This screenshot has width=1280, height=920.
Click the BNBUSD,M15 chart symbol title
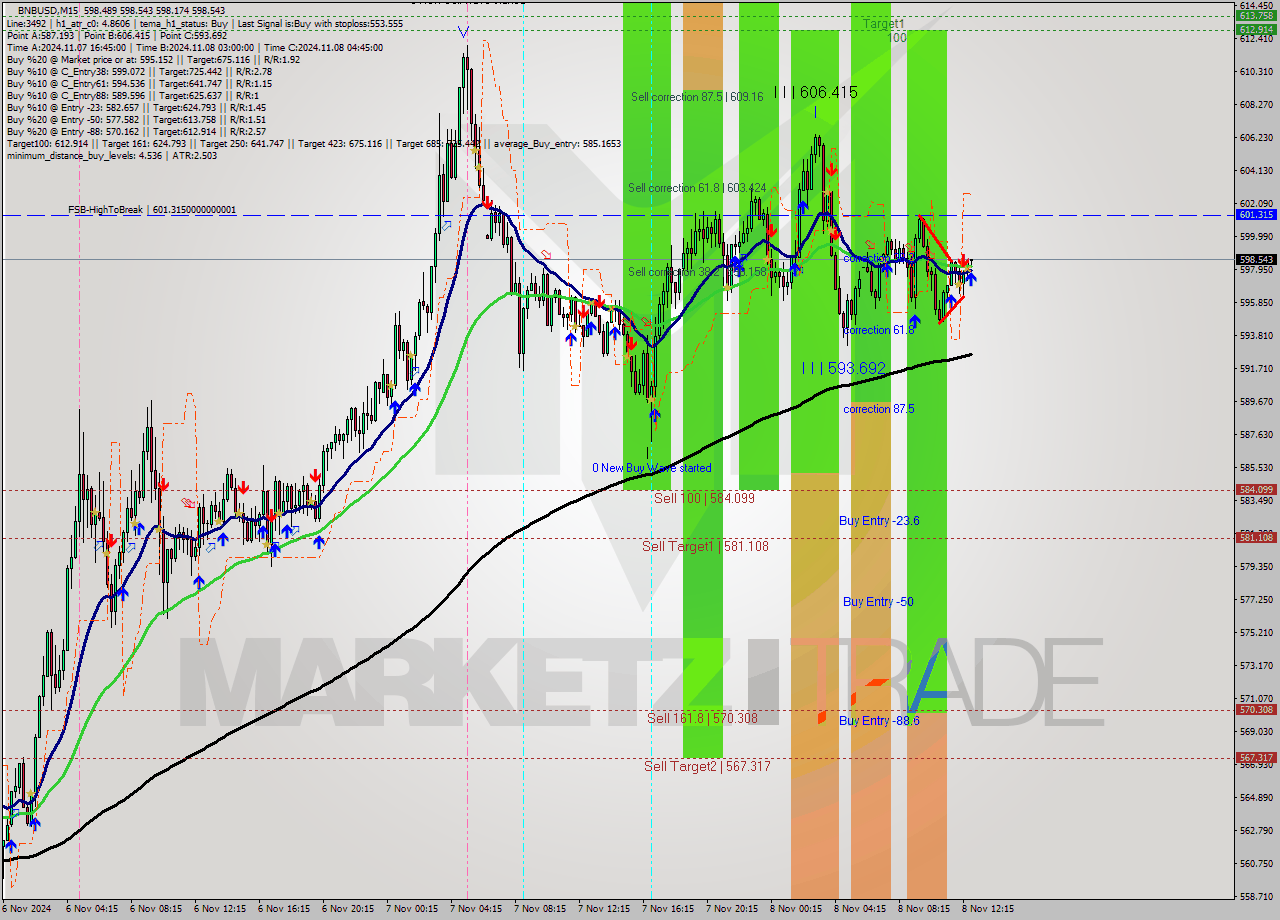(x=48, y=10)
